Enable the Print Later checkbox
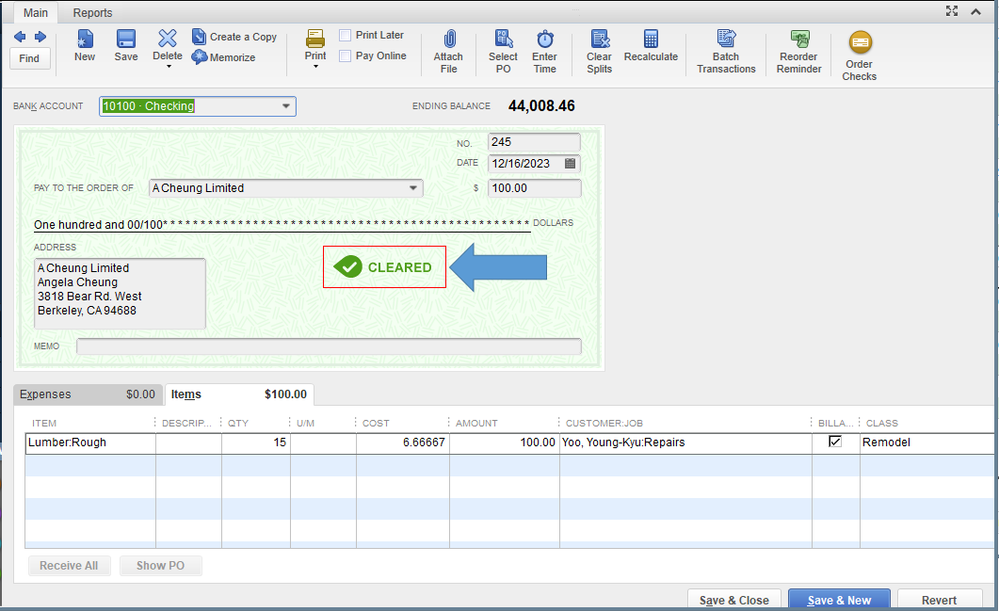The width and height of the screenshot is (999, 611). tap(345, 35)
